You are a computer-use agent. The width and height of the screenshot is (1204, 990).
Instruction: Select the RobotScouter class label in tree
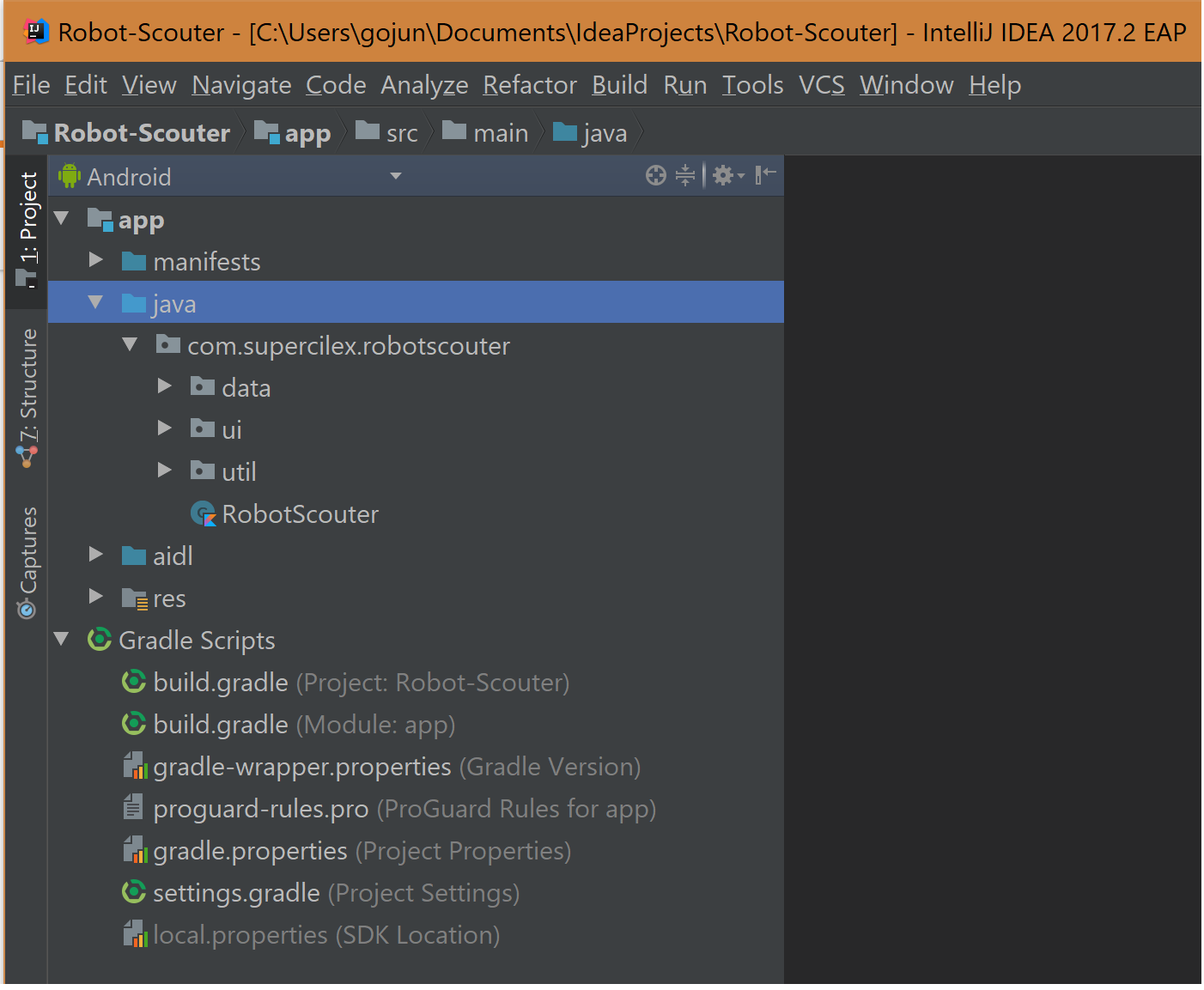coord(300,513)
